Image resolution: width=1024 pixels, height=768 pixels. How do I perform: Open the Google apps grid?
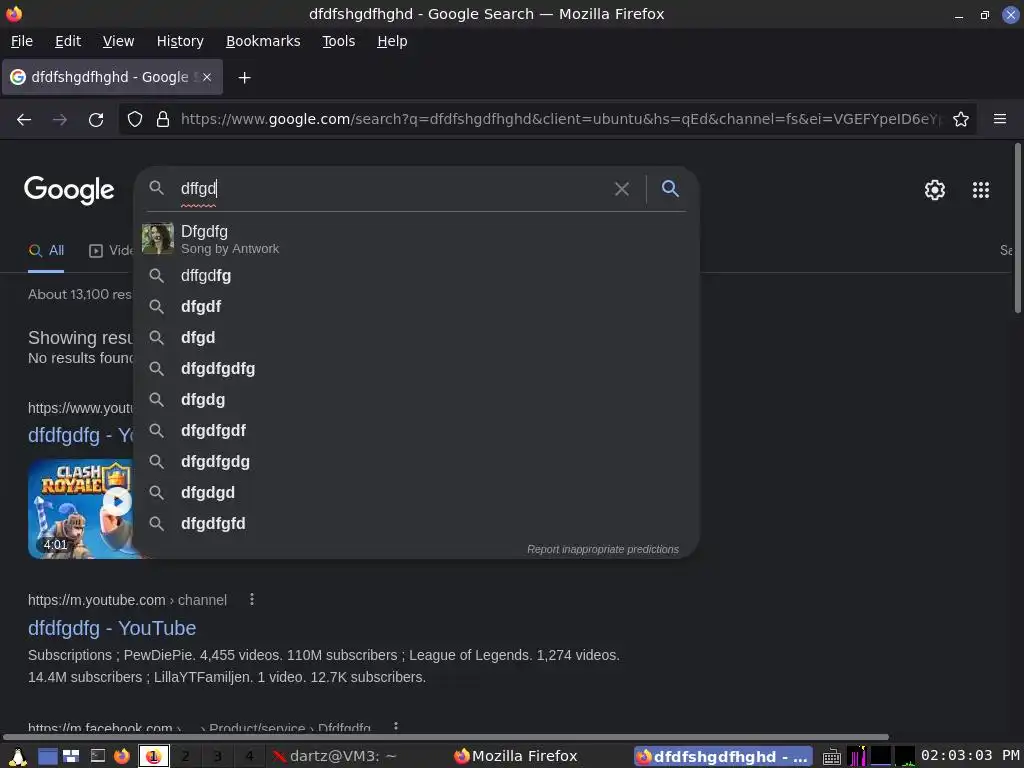981,190
